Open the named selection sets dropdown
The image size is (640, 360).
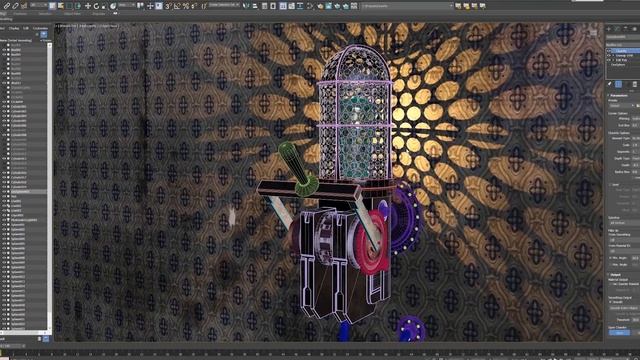pos(224,5)
